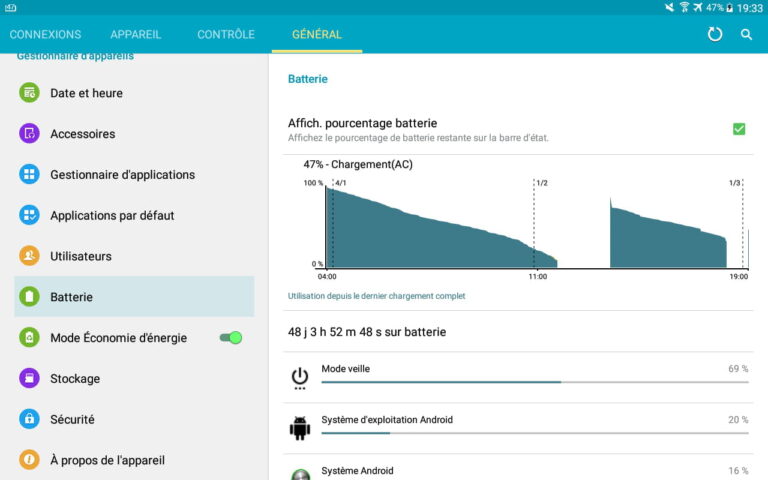This screenshot has height=480, width=768.
Task: Click the À propos de l'appareil info icon
Action: coord(29,460)
